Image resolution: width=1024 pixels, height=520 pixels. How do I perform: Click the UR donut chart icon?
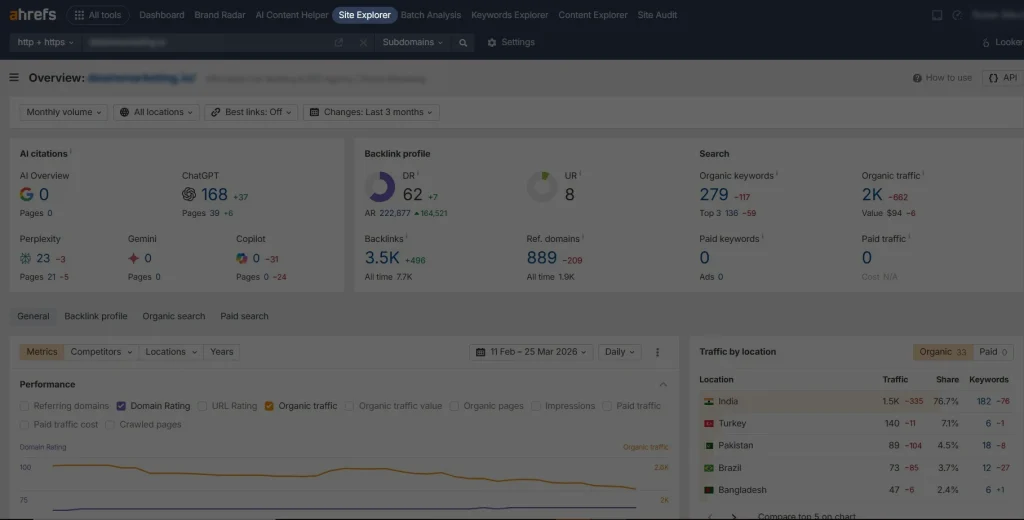pyautogui.click(x=541, y=187)
